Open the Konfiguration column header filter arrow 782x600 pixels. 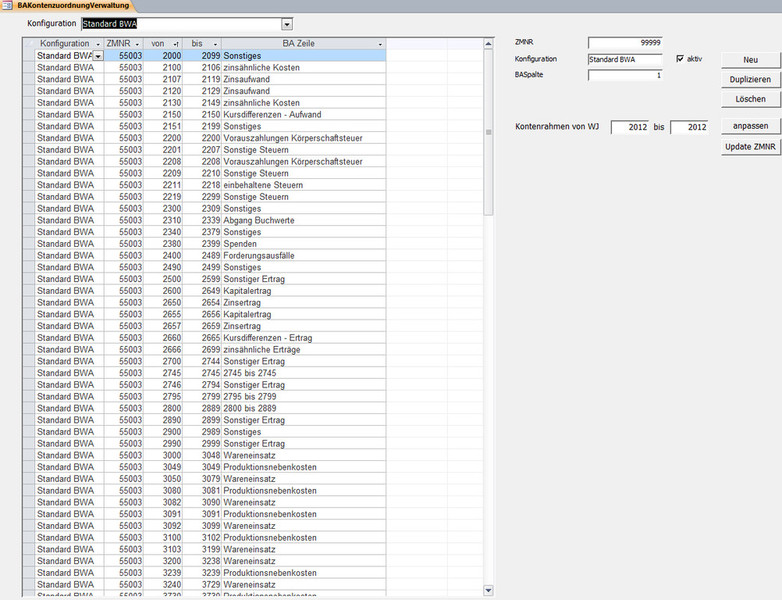(98, 44)
